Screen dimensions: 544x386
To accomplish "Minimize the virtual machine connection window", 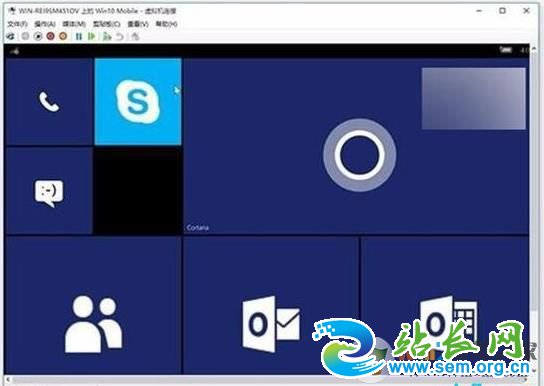I will (x=479, y=11).
